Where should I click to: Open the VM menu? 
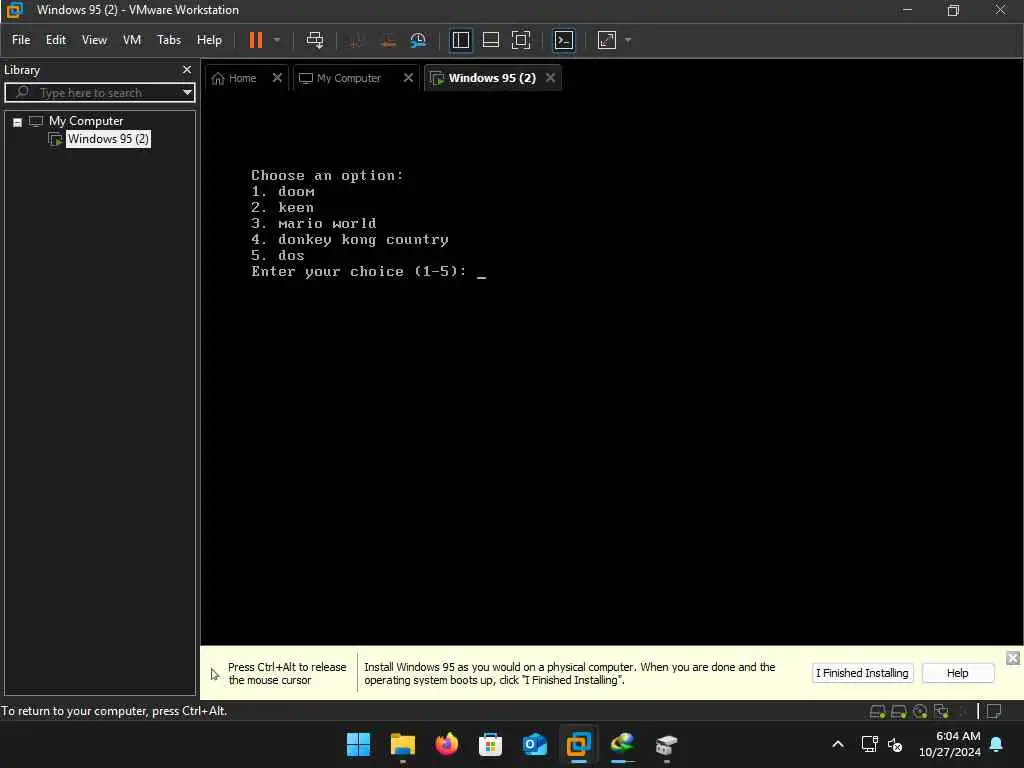click(x=132, y=40)
